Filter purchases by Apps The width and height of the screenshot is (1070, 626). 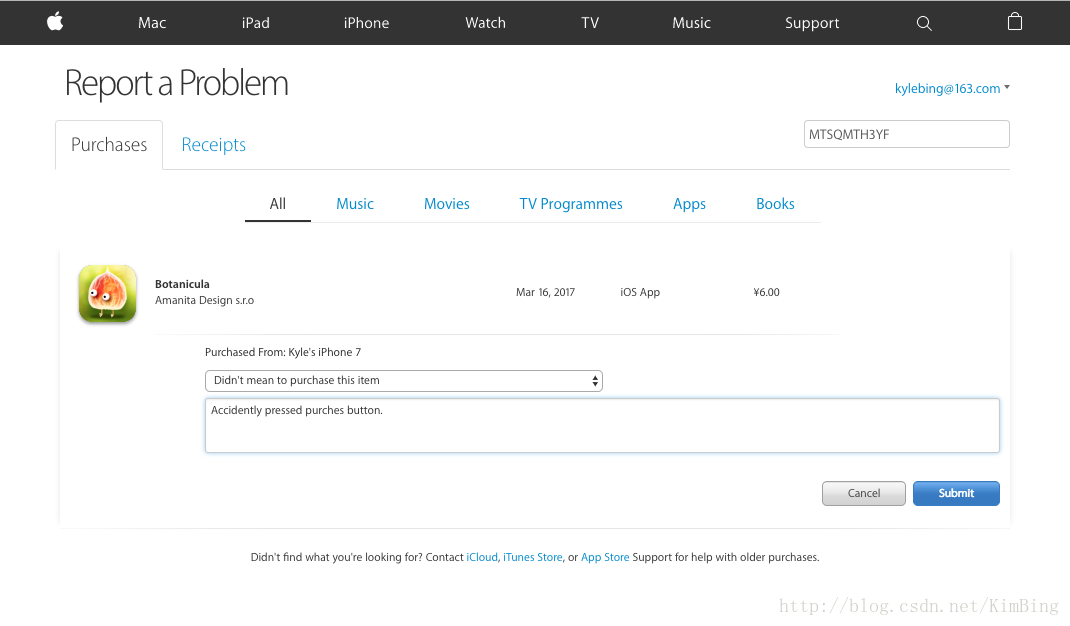click(689, 204)
